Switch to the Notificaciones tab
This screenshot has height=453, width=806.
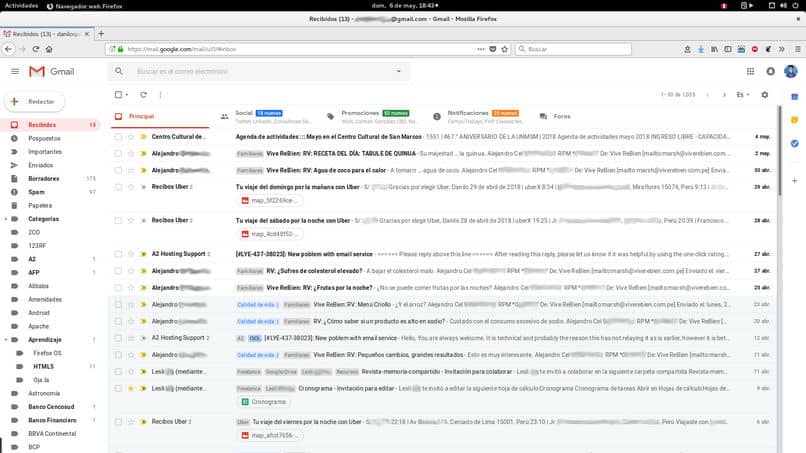[x=478, y=117]
